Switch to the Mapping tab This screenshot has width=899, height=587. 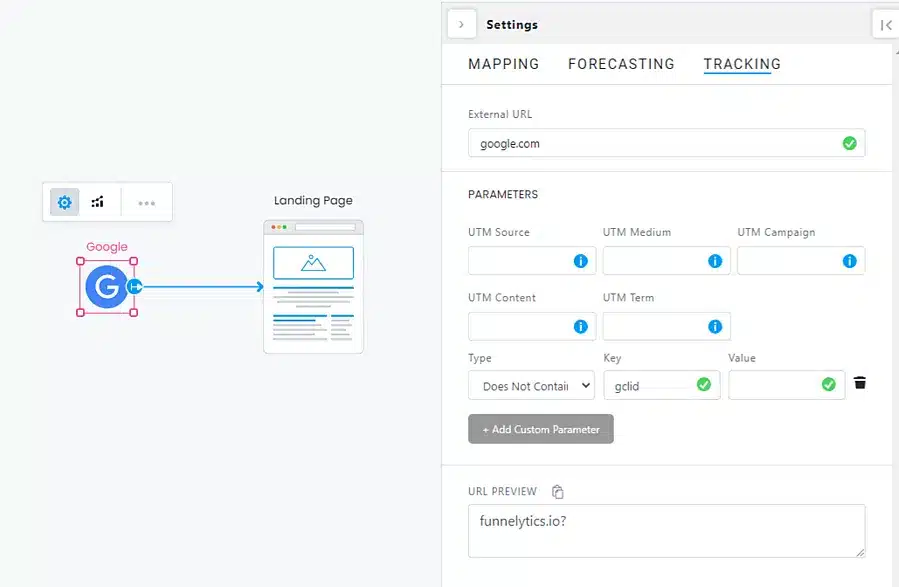[x=503, y=64]
